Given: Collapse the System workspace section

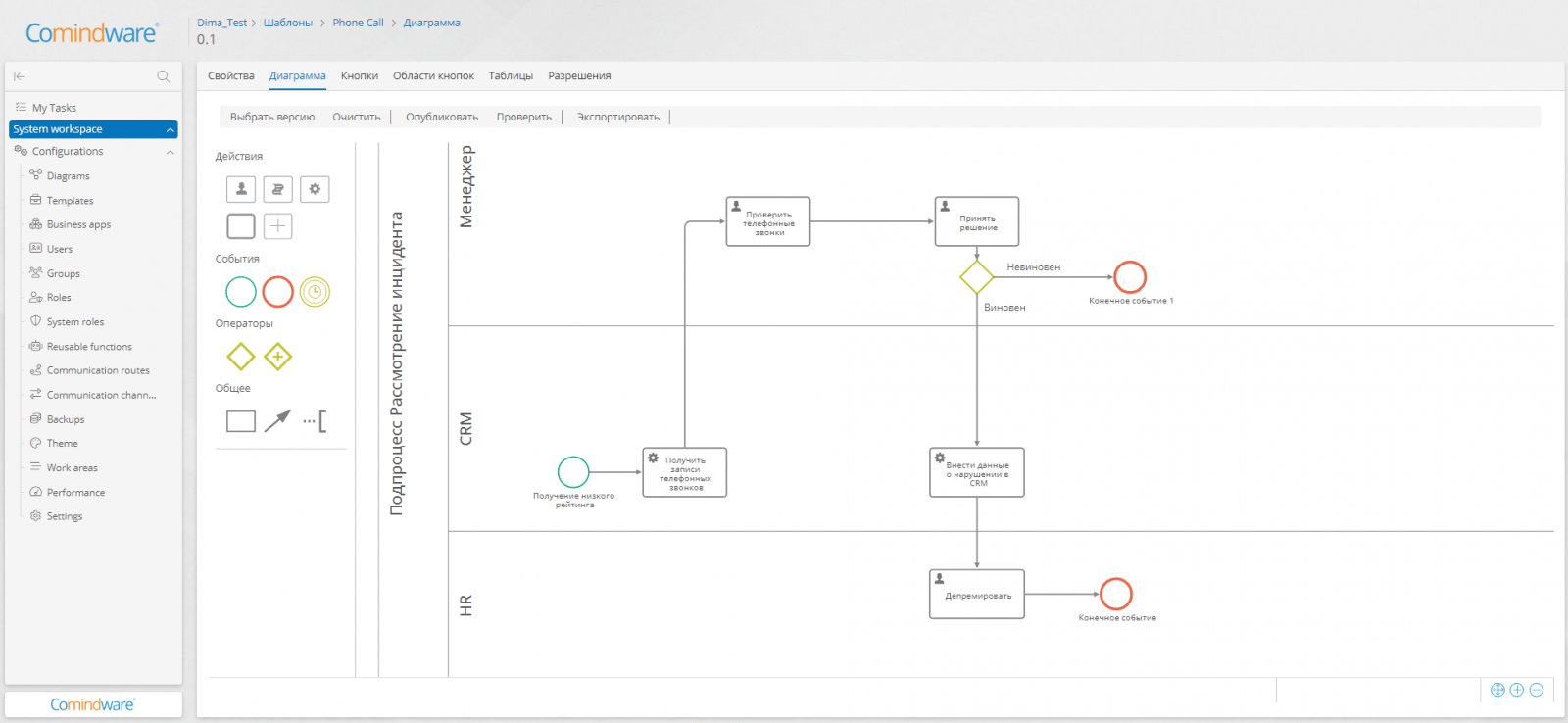Looking at the screenshot, I should [x=171, y=129].
